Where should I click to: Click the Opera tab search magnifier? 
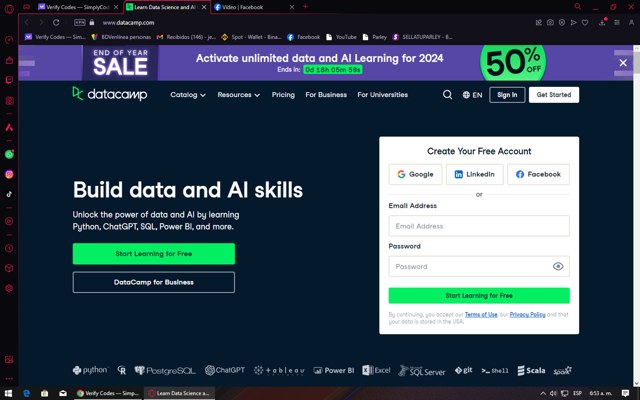[578, 7]
